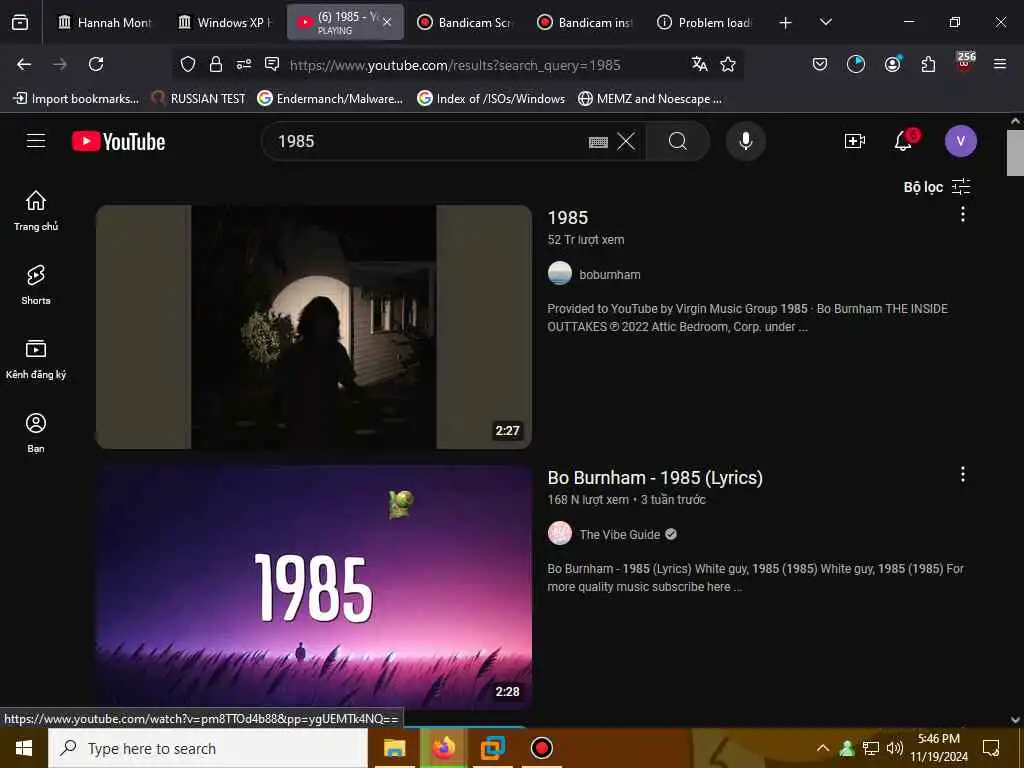1024x768 pixels.
Task: Open the Firefox account icon
Action: (x=892, y=64)
